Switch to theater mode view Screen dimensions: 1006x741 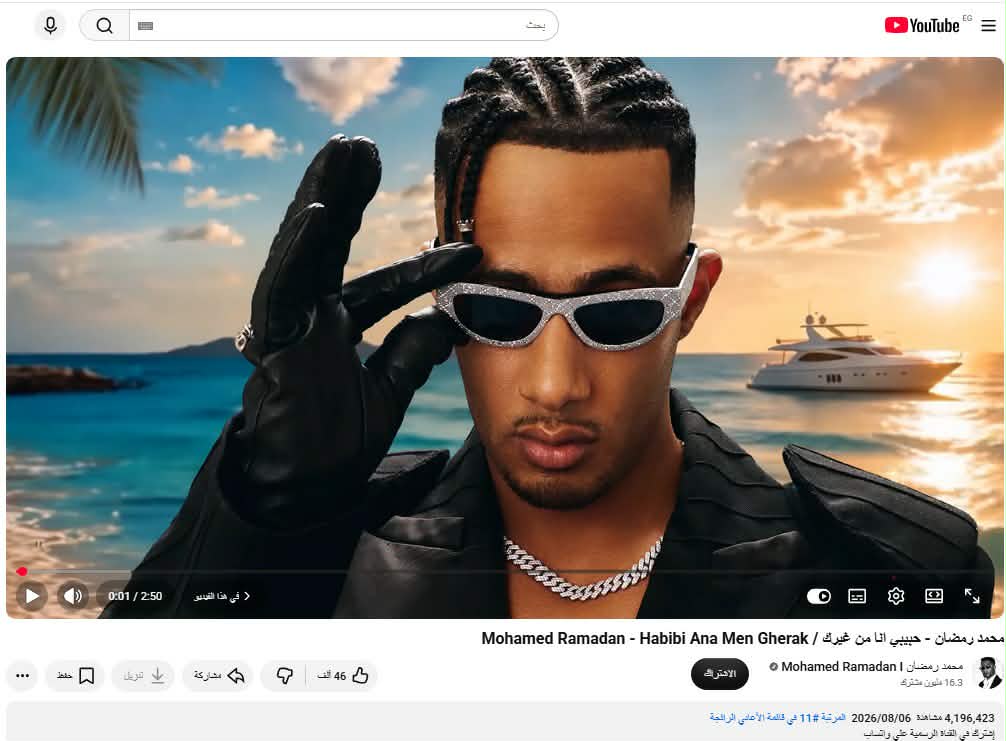coord(934,596)
